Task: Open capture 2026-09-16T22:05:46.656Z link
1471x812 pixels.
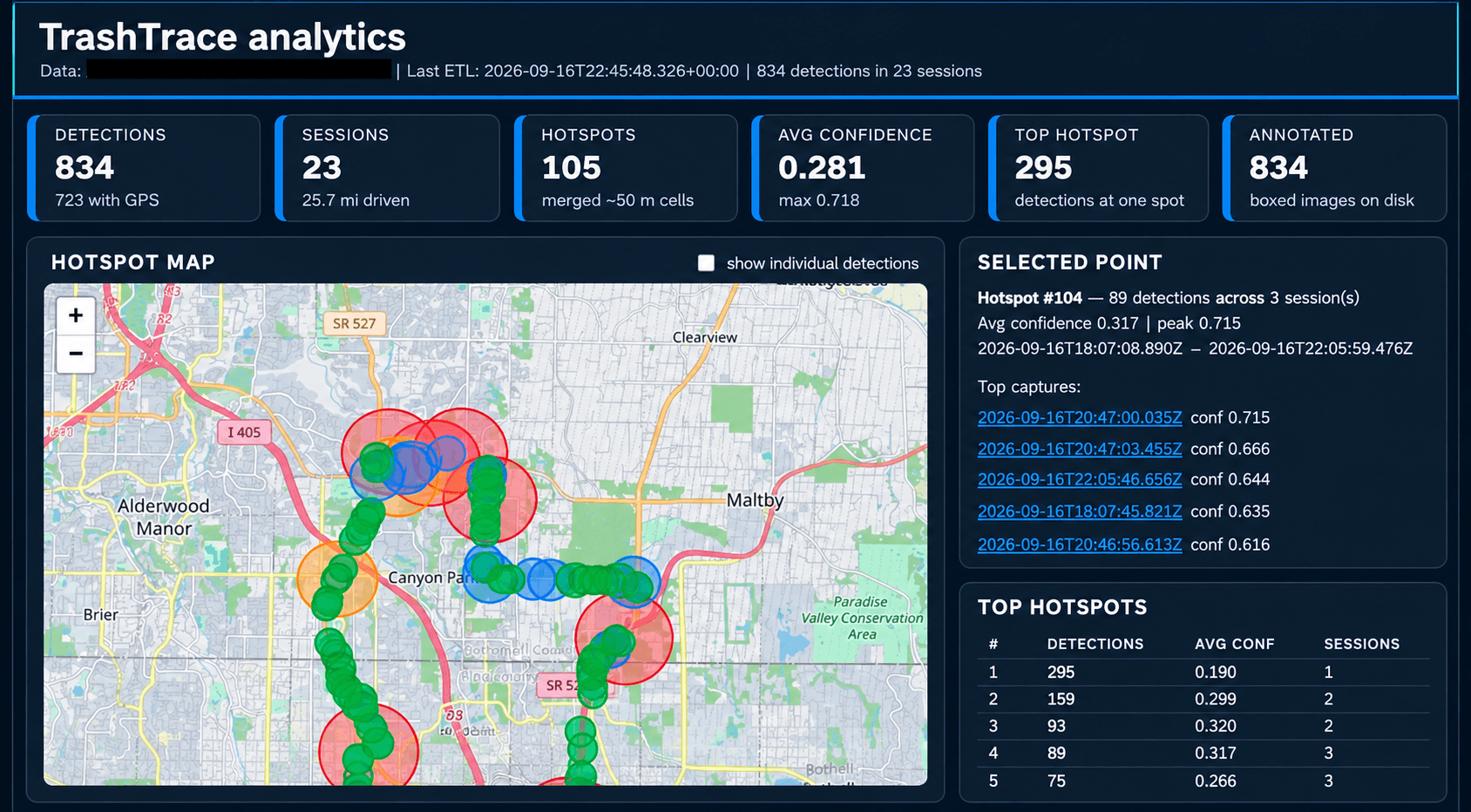Action: tap(1080, 479)
